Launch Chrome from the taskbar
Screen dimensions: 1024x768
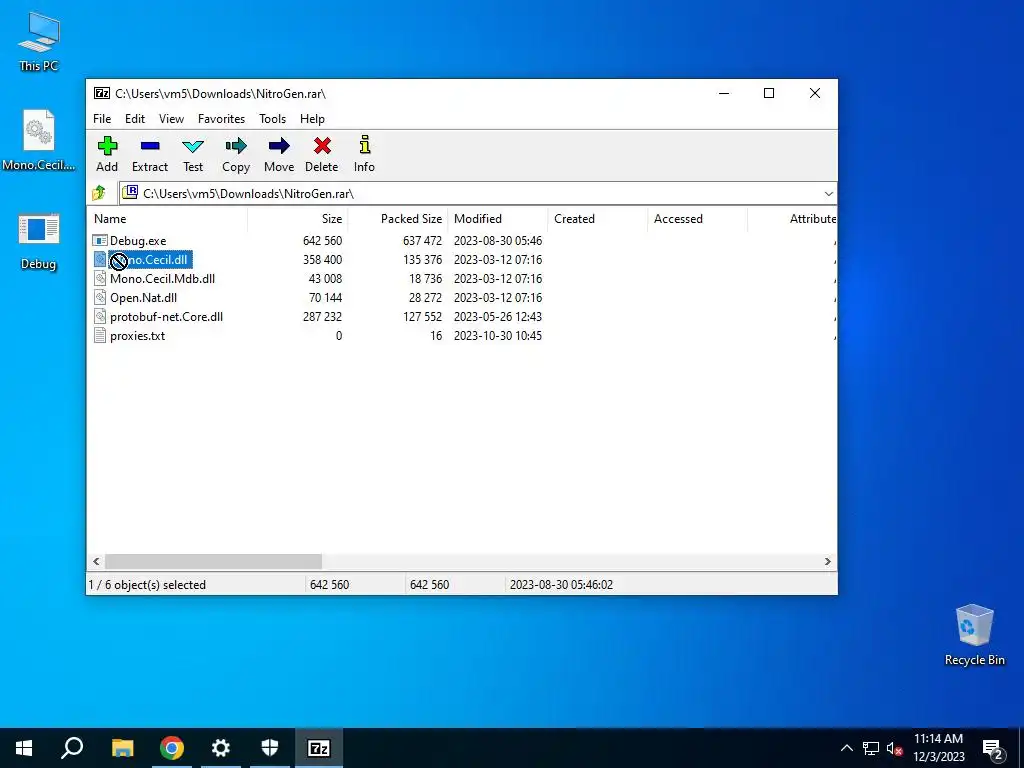click(x=172, y=748)
